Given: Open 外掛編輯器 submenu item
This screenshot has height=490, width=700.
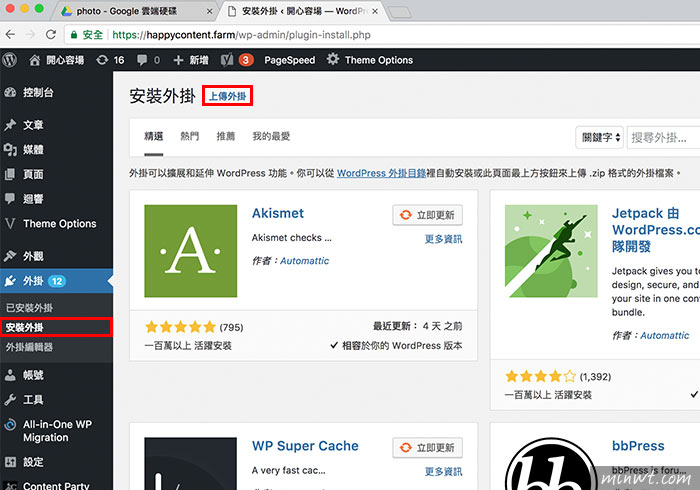Looking at the screenshot, I should click(x=29, y=347).
